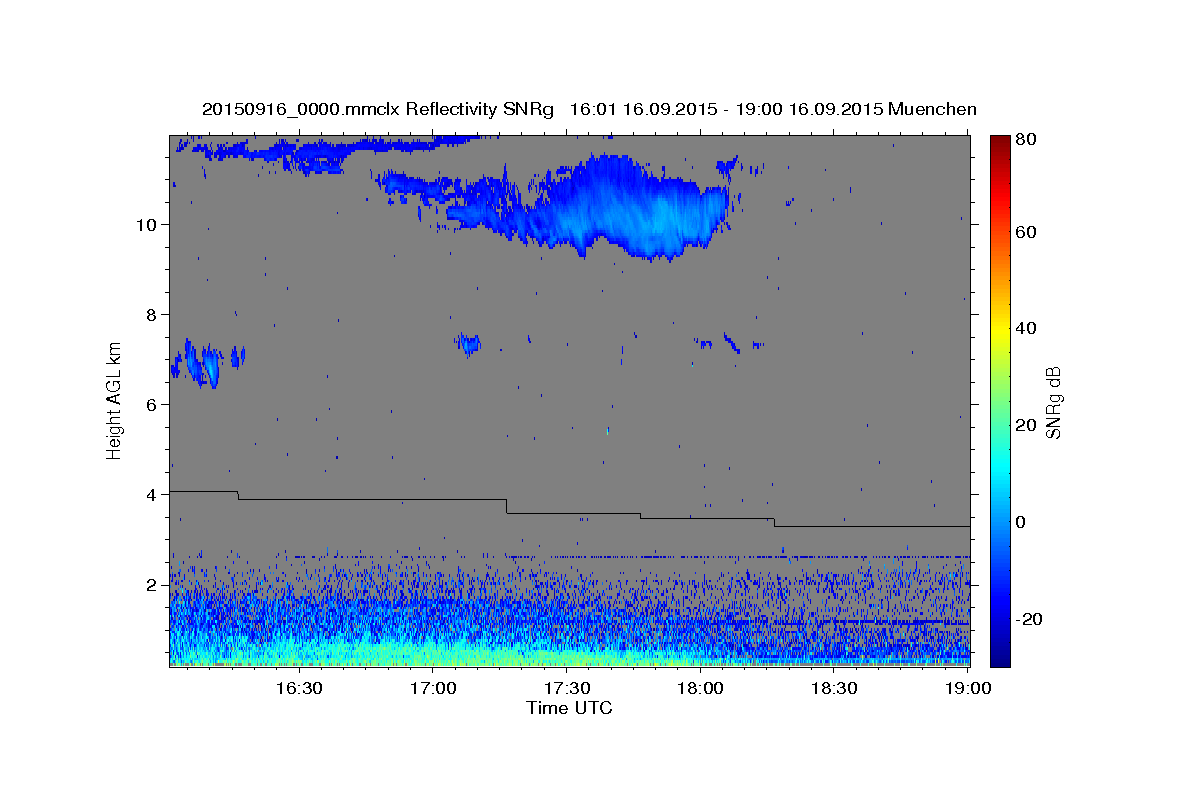
Task: Click the 'Height AGL km' axis label
Action: pos(115,399)
